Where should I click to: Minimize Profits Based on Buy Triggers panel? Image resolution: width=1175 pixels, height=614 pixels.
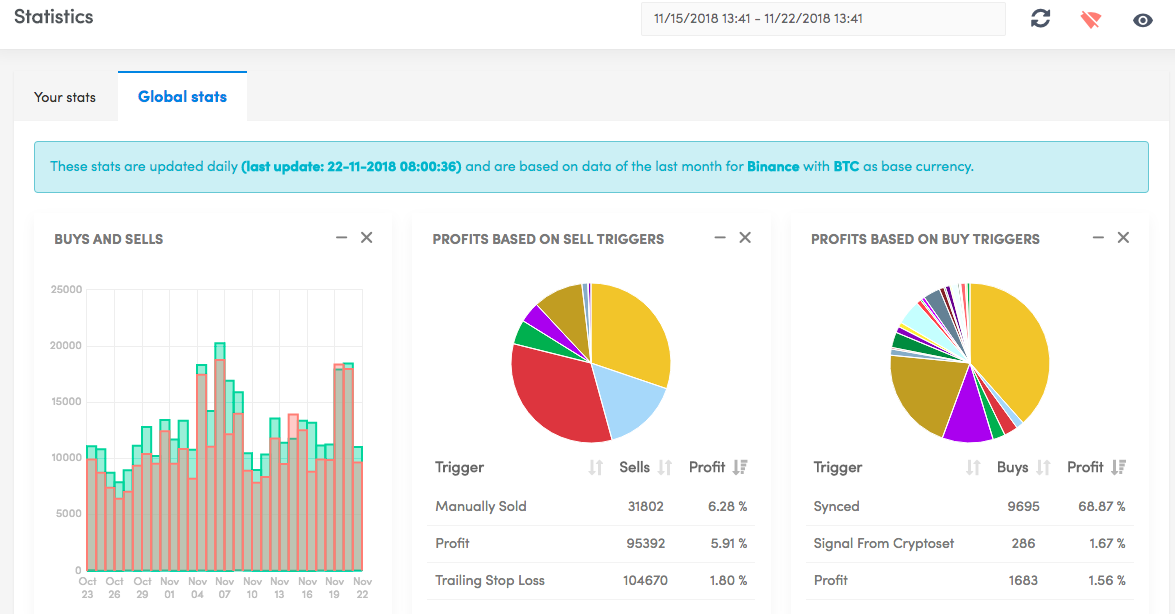[1099, 238]
